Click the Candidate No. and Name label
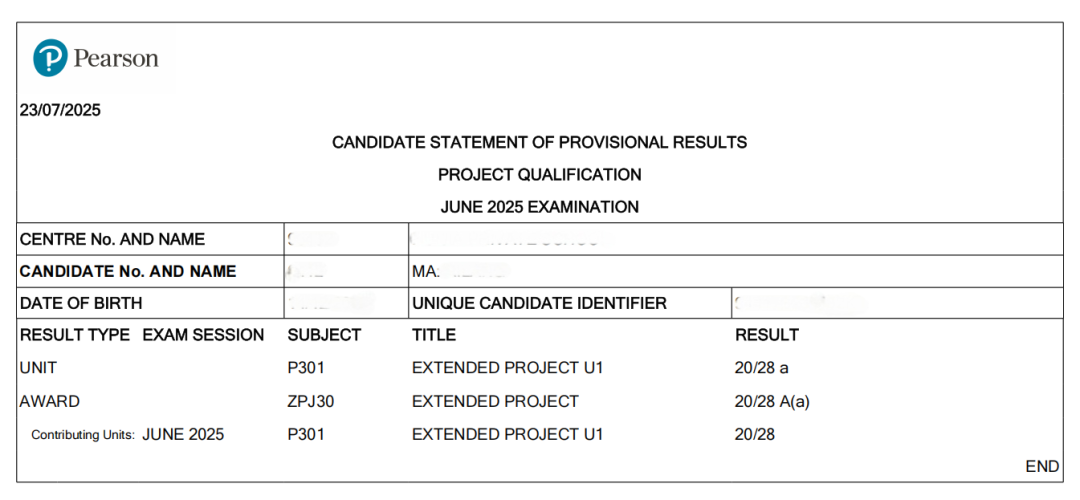The image size is (1080, 500). click(x=128, y=271)
